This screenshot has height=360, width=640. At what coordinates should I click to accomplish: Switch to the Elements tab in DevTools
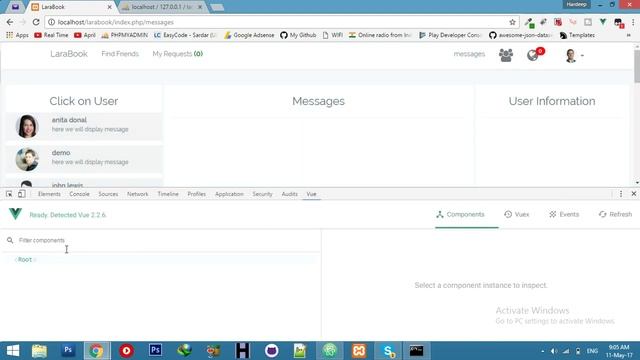pos(49,194)
